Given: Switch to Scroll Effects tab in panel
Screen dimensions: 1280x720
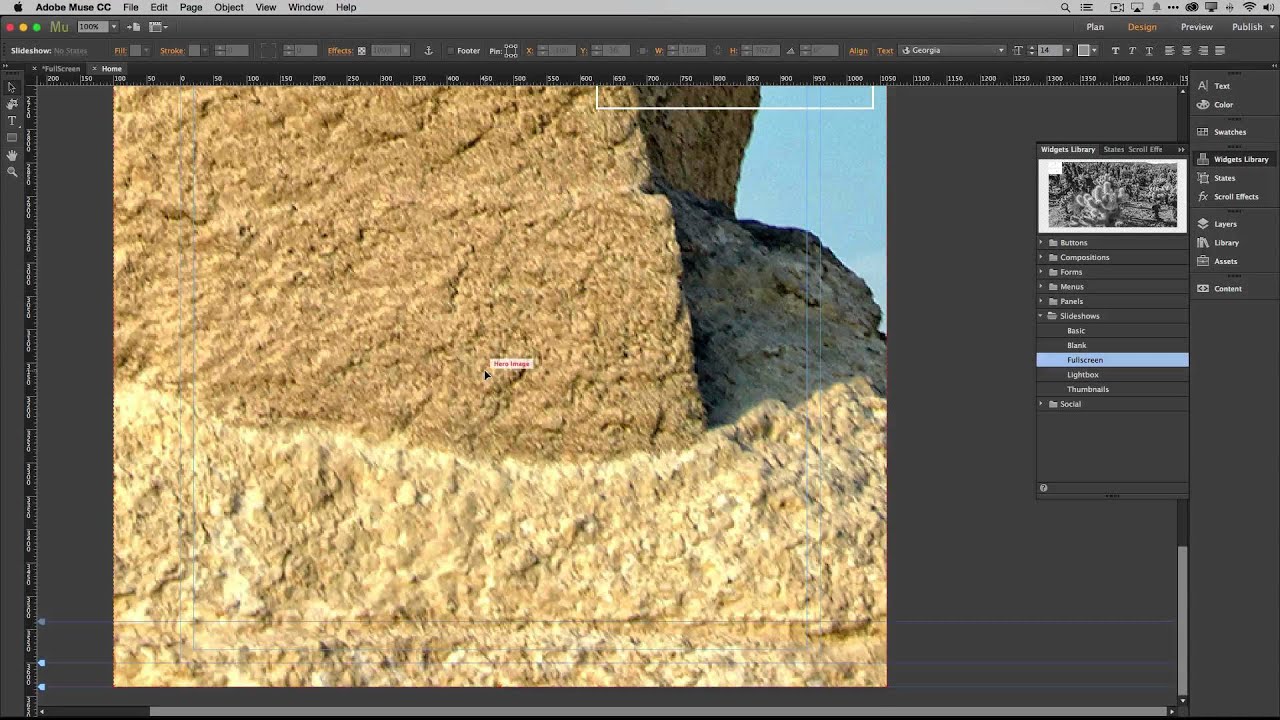Looking at the screenshot, I should (x=1145, y=149).
